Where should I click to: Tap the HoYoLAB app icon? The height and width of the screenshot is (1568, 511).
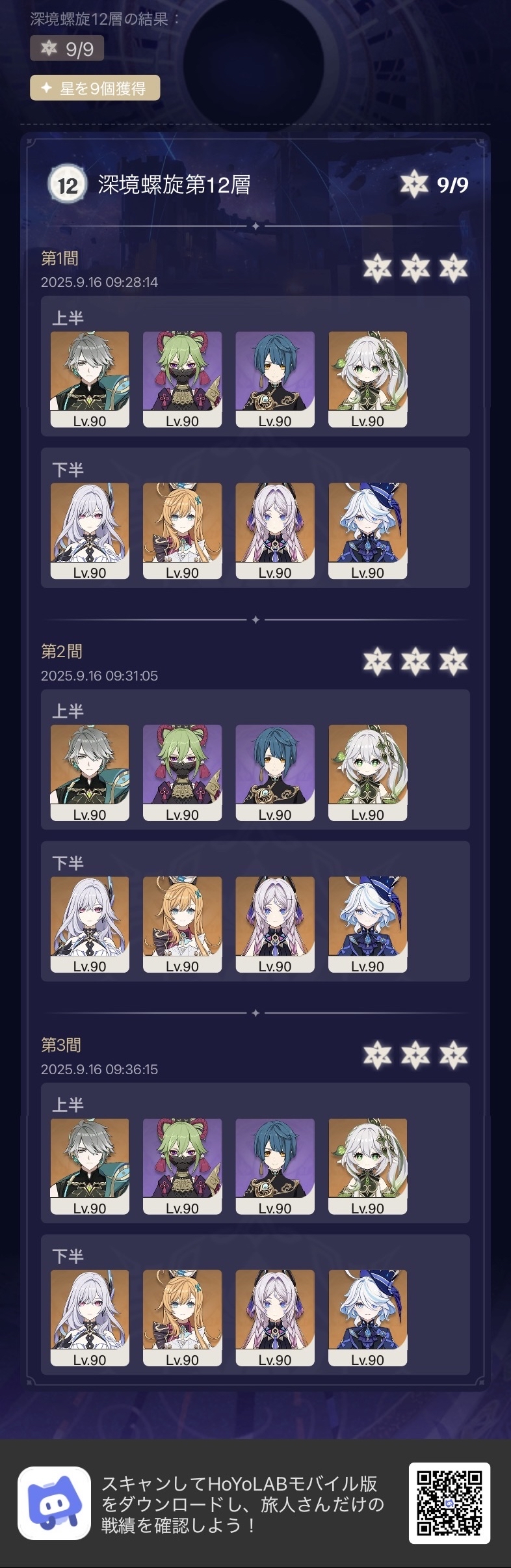pyautogui.click(x=54, y=1503)
